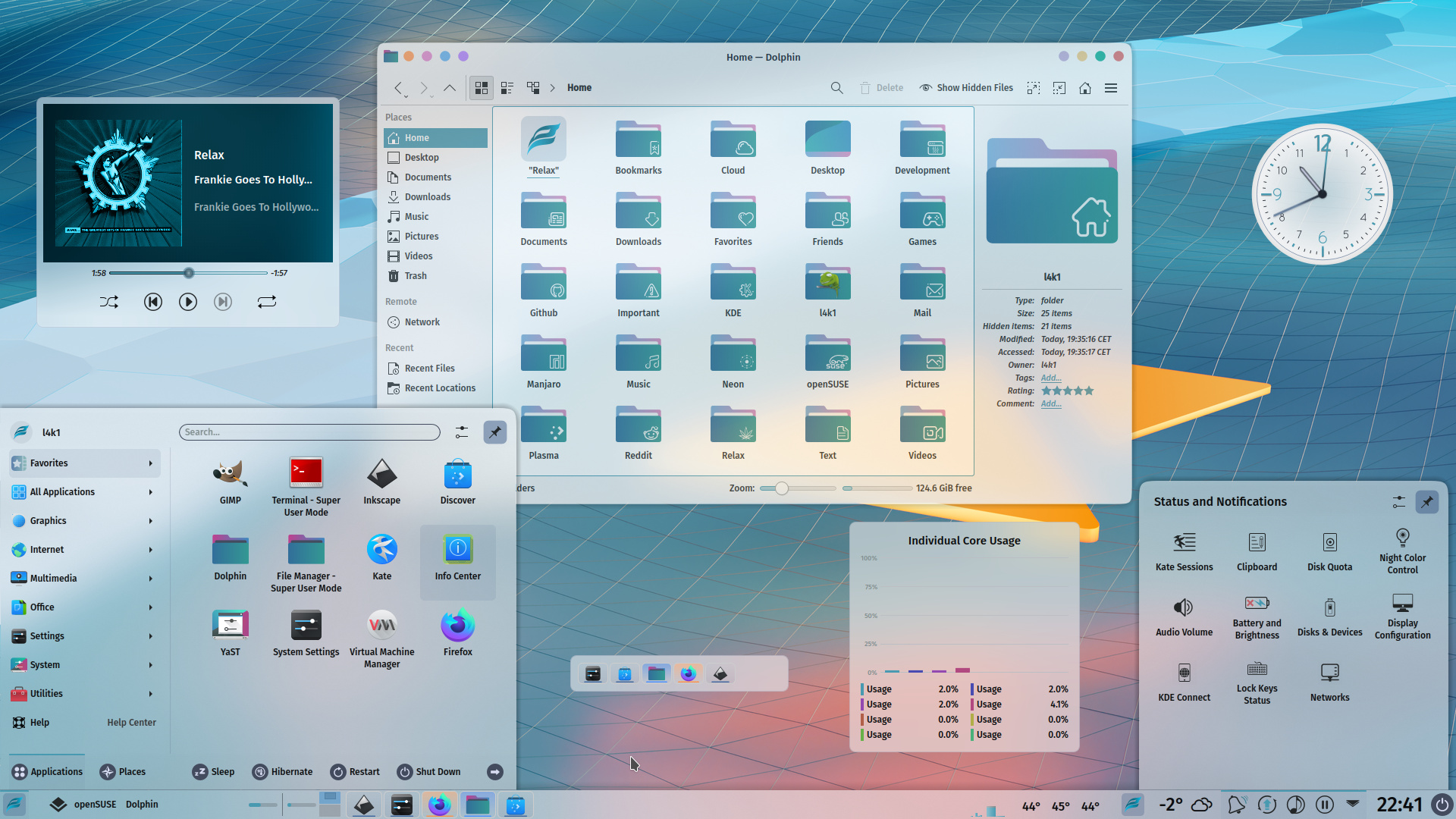Click the search icon in Dolphin toolbar
Image resolution: width=1456 pixels, height=819 pixels.
pyautogui.click(x=836, y=88)
